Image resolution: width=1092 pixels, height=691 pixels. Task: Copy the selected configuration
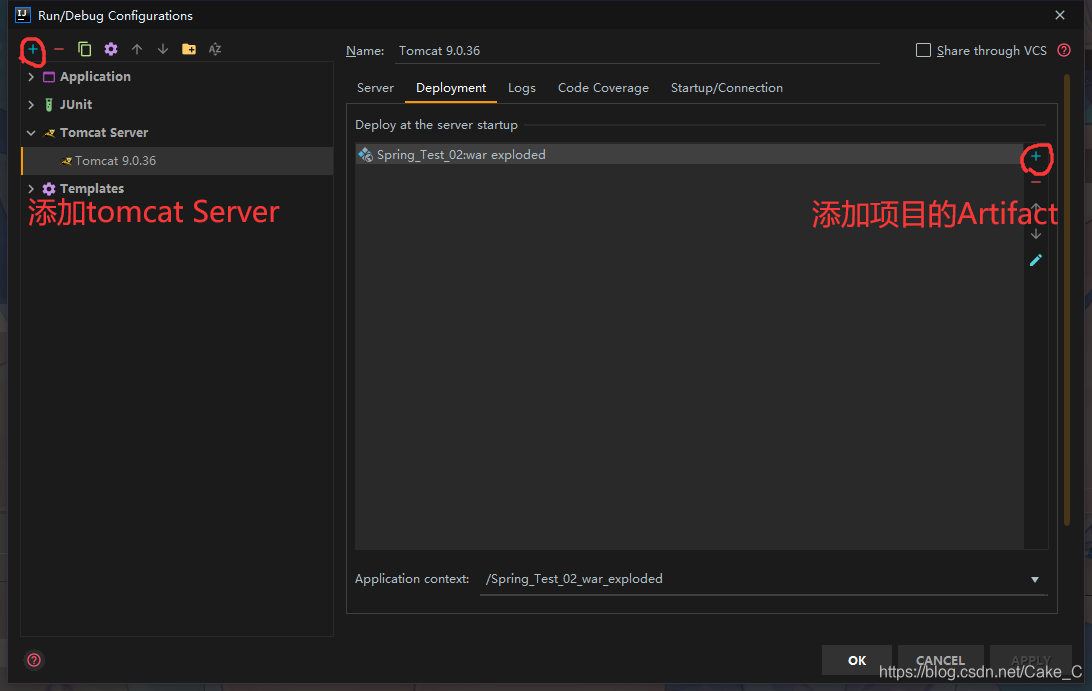(85, 49)
